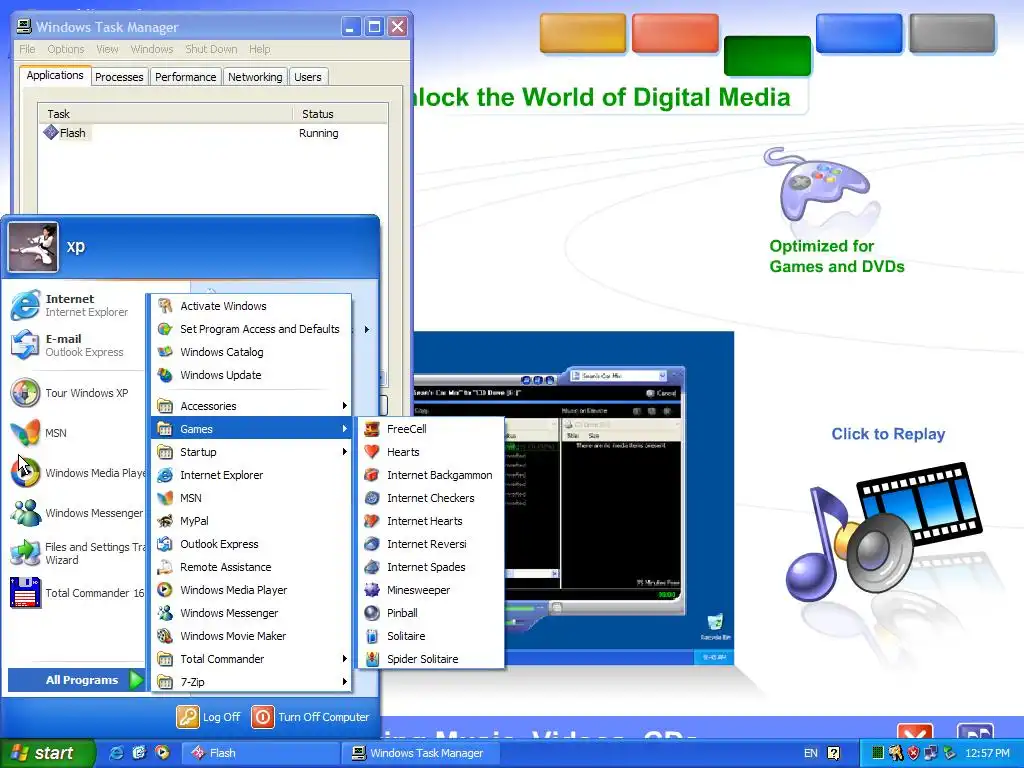
Task: Click the green tour color button
Action: (767, 56)
